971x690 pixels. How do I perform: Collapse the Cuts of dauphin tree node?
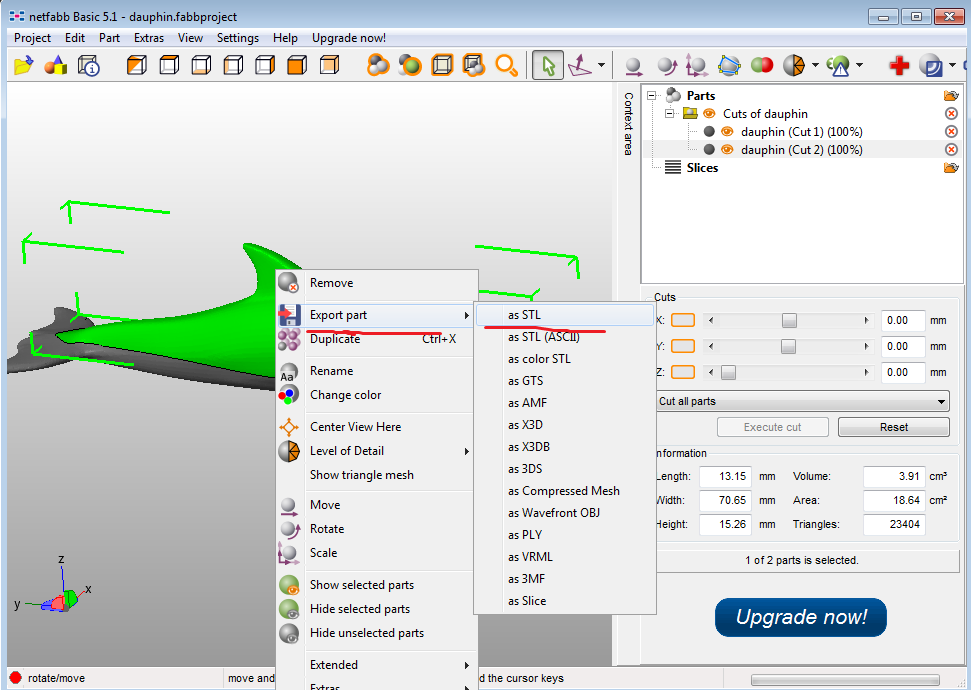point(669,113)
